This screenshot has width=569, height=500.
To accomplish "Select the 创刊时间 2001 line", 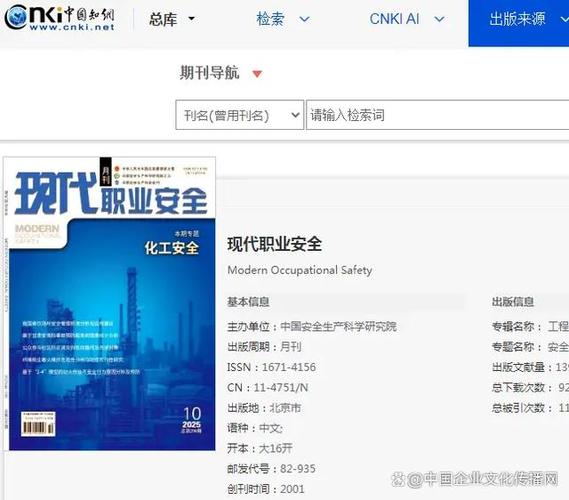I will 266,489.
